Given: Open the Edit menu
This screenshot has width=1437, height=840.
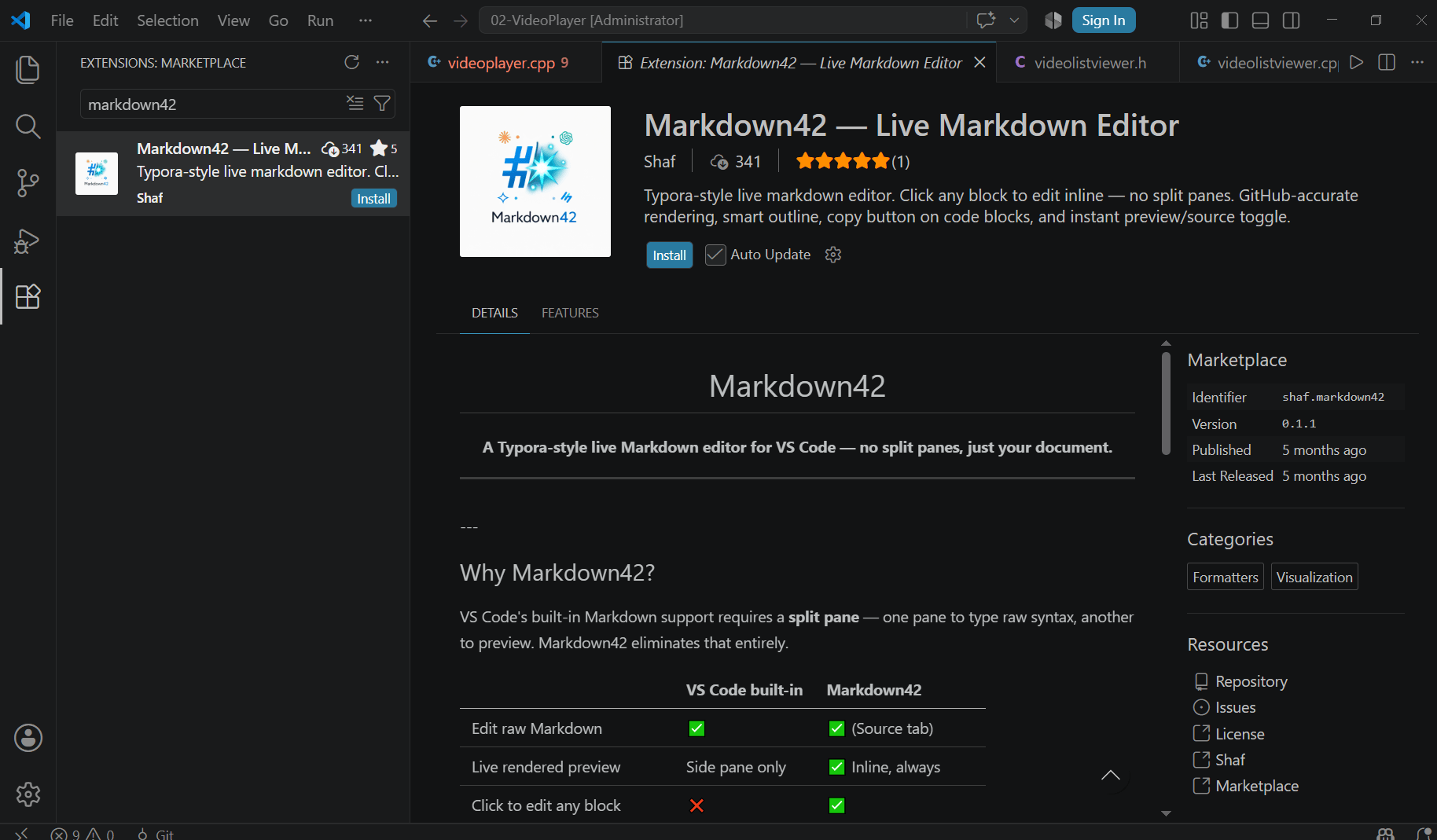Looking at the screenshot, I should (x=105, y=20).
